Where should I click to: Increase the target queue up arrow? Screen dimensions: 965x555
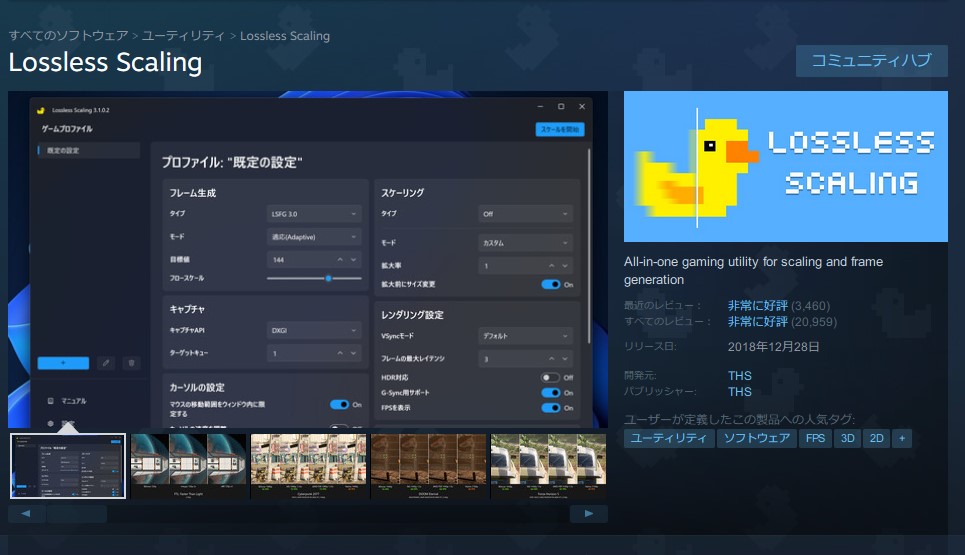(x=340, y=353)
